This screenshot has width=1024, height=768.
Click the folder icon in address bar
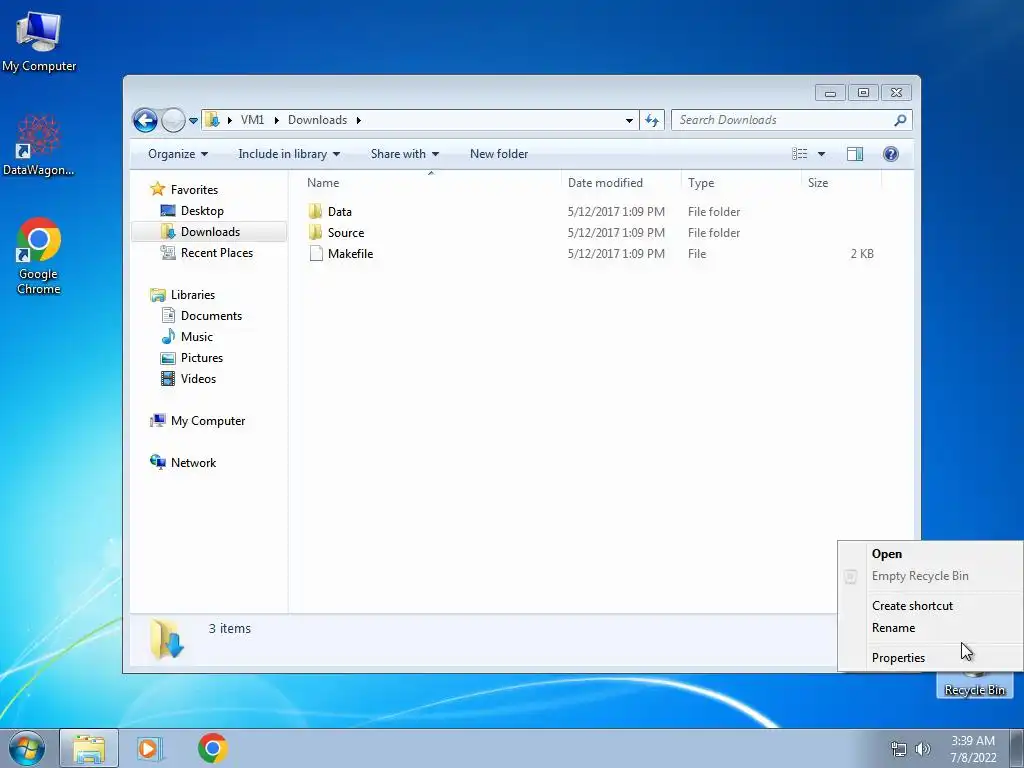click(212, 120)
